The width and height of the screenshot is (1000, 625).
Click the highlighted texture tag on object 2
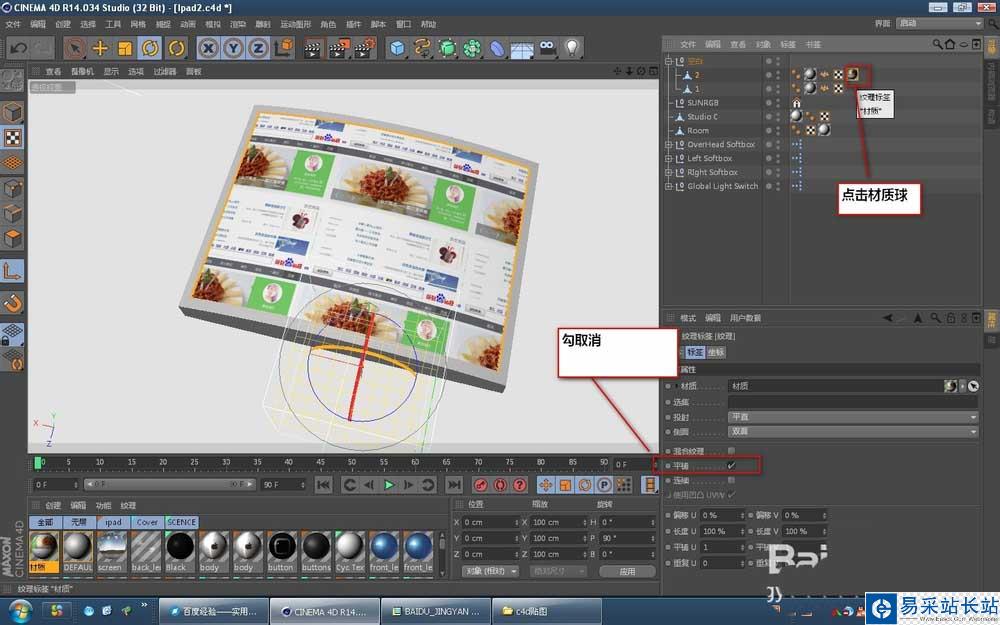[853, 75]
